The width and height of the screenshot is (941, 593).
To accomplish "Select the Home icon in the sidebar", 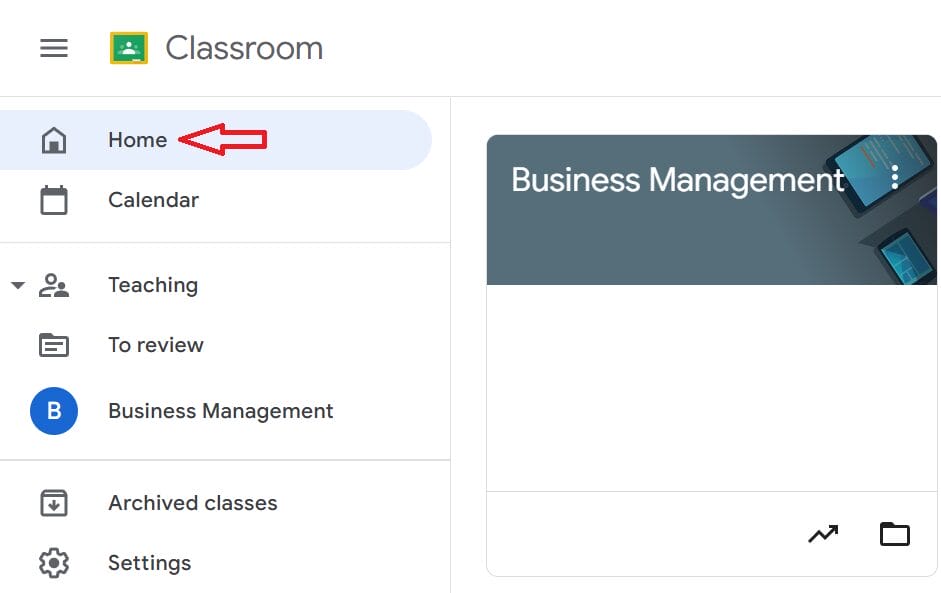I will point(55,139).
